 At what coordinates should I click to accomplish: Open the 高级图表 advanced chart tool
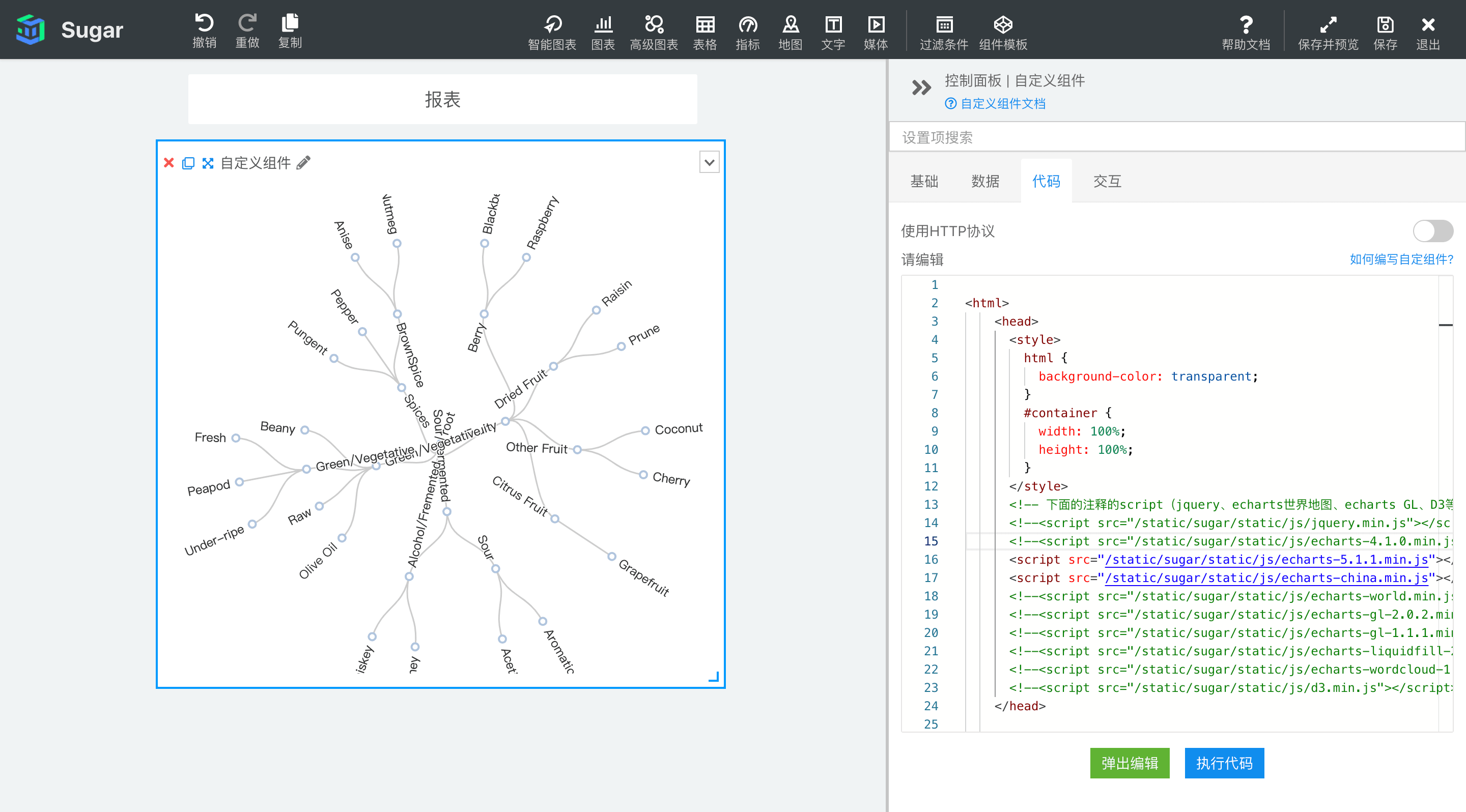(x=653, y=33)
